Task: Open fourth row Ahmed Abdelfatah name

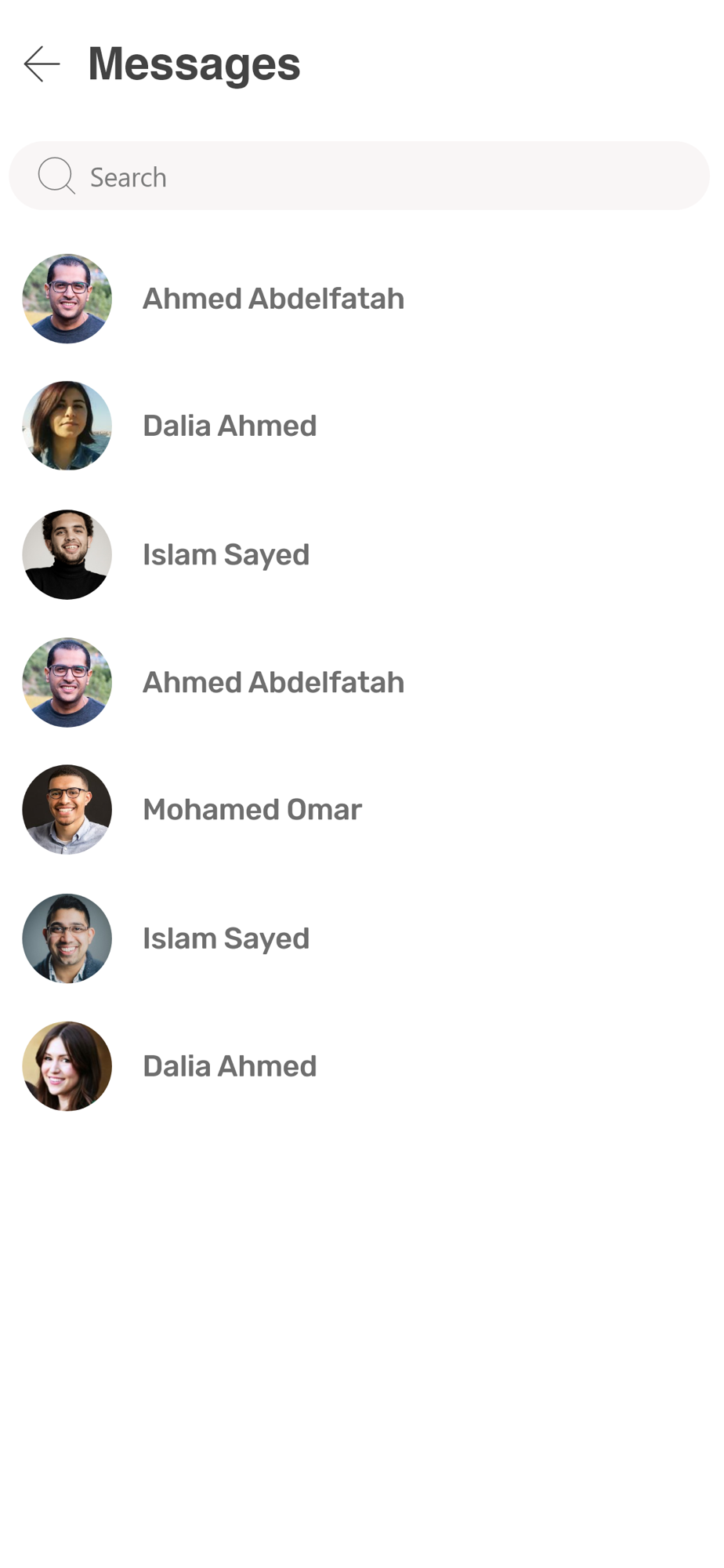Action: (x=273, y=682)
